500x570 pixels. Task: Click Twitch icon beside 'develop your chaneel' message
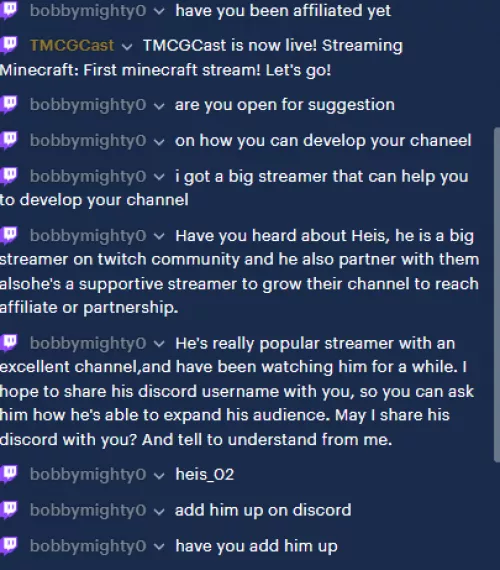coord(9,140)
